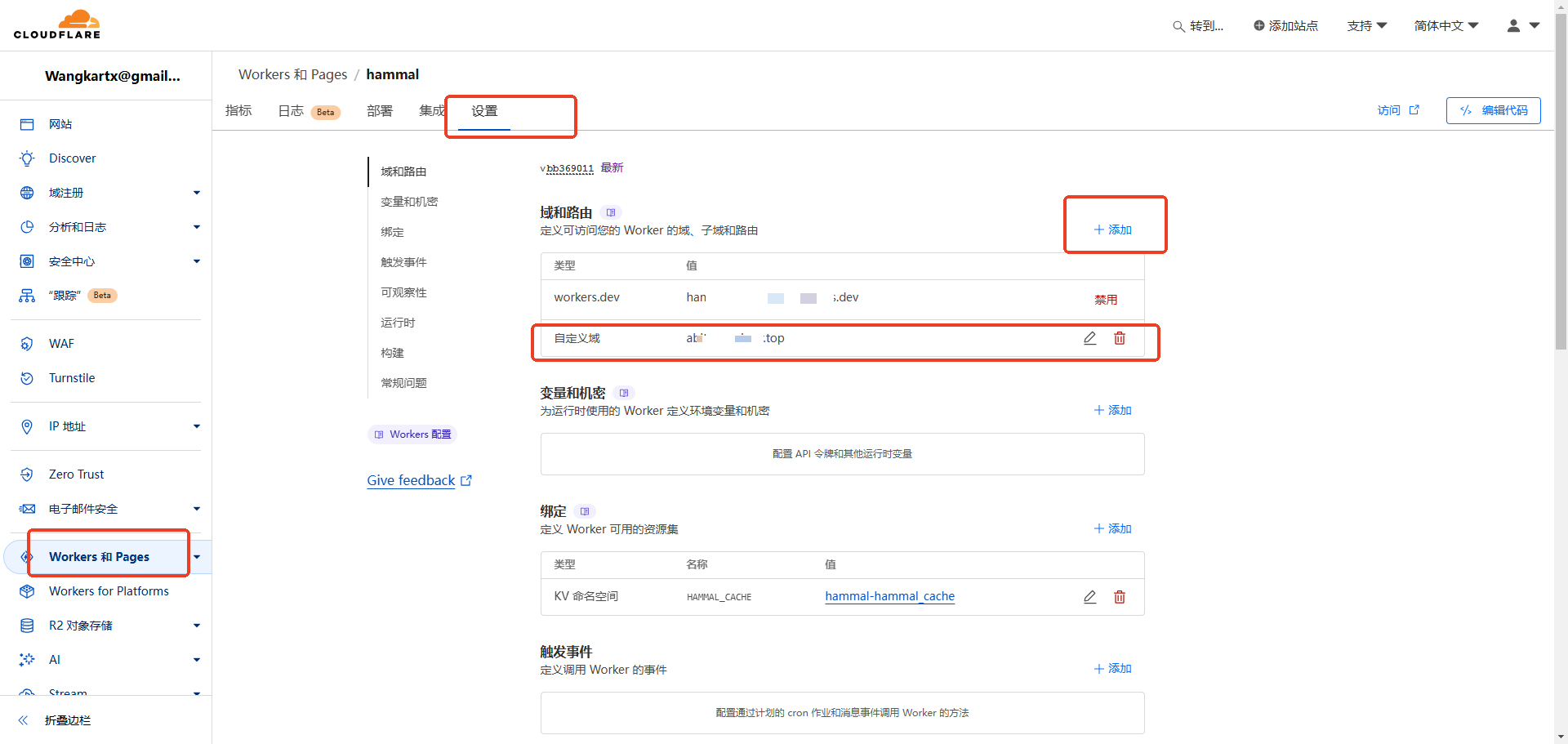Screen dimensions: 1568x744
Task: Select 触发事件 in settings navigation
Action: pyautogui.click(x=403, y=262)
